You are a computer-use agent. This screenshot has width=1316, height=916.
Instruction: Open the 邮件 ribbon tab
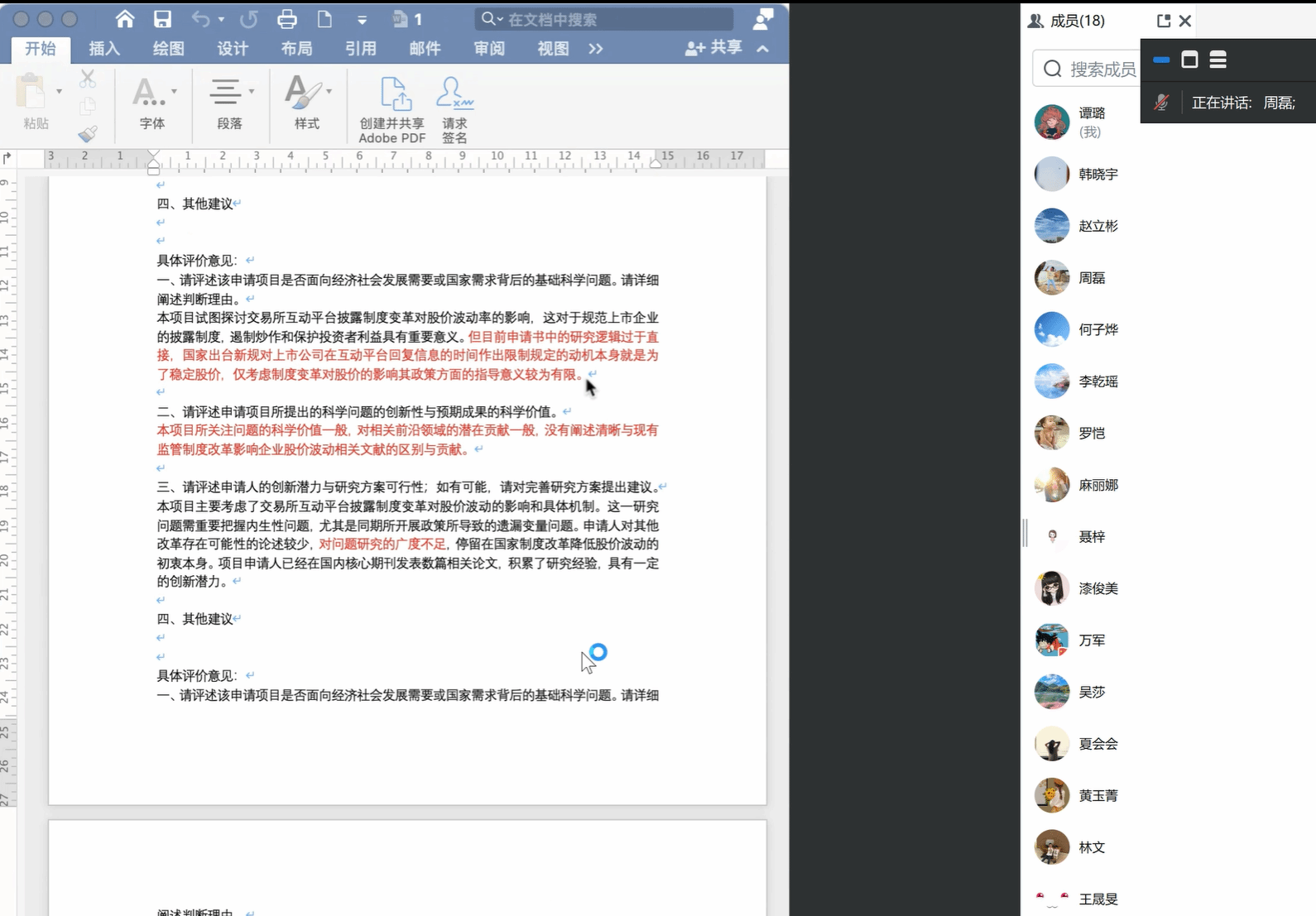pyautogui.click(x=425, y=49)
